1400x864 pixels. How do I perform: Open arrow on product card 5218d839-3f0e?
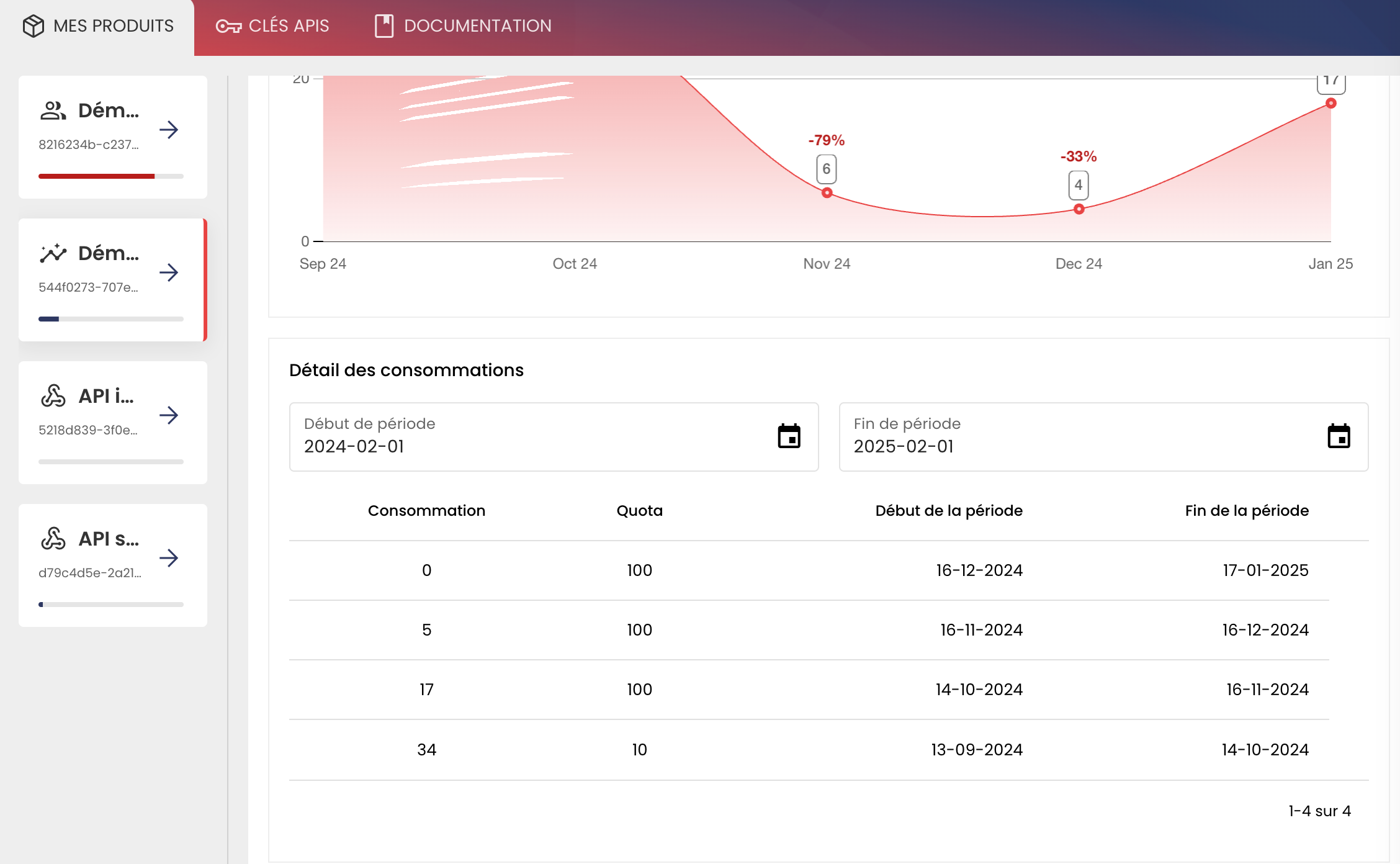(x=169, y=415)
